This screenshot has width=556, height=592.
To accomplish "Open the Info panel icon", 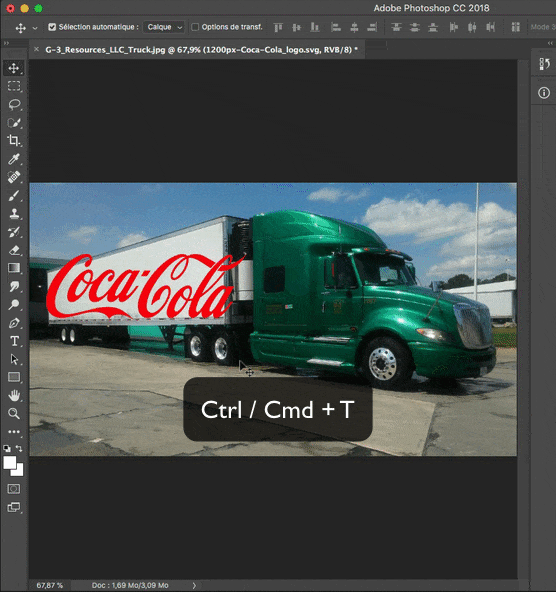I will coord(544,93).
